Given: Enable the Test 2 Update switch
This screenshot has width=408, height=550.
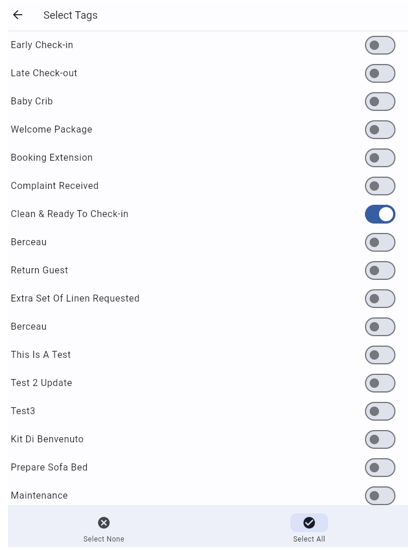Looking at the screenshot, I should 380,383.
